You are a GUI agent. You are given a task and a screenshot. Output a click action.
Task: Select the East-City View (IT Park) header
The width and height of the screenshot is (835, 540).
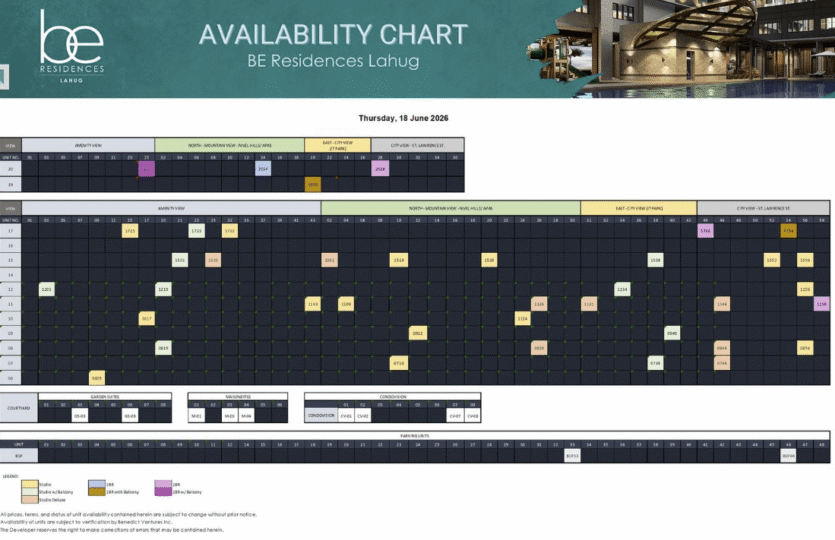point(338,145)
